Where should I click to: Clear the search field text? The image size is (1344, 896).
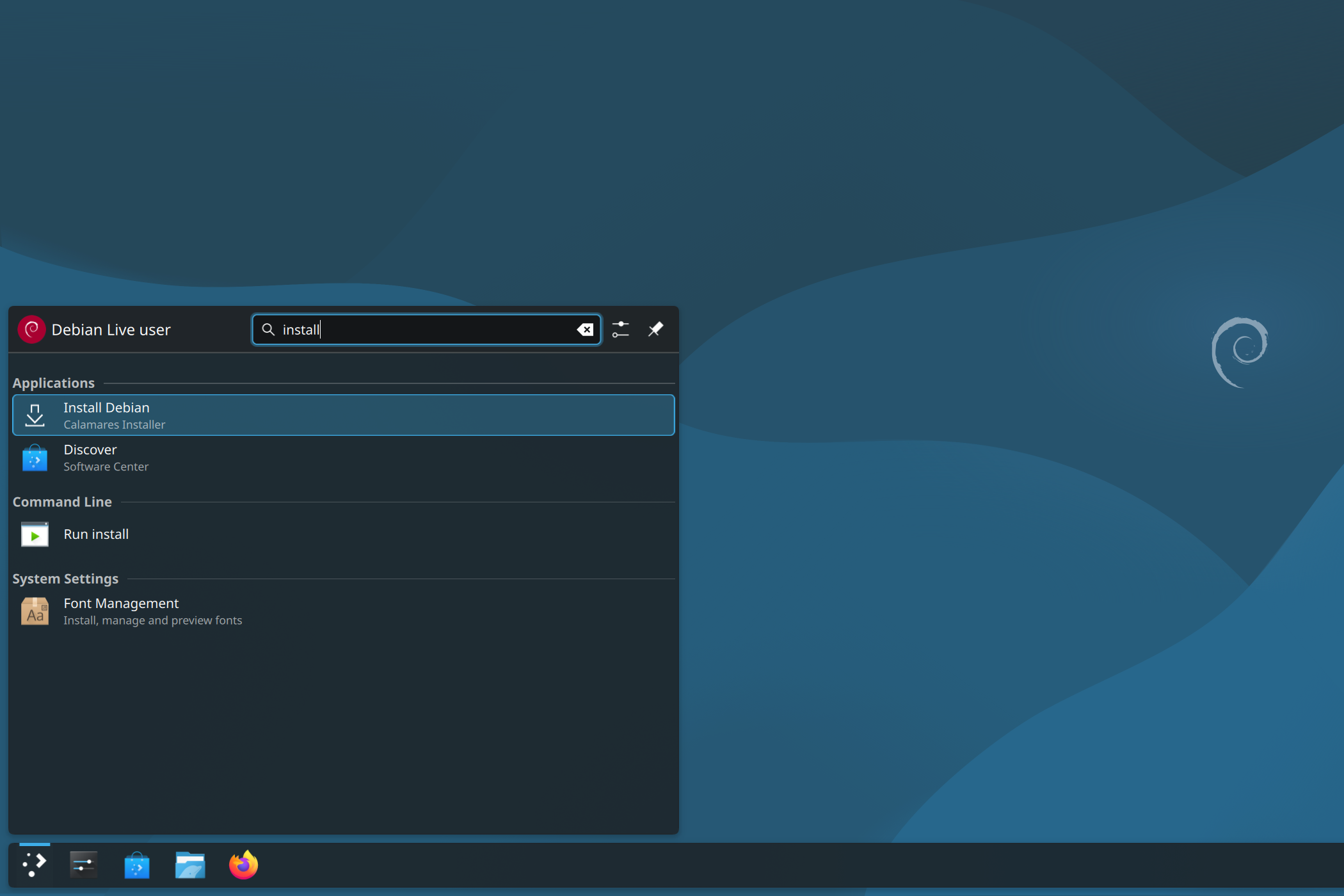tap(585, 330)
